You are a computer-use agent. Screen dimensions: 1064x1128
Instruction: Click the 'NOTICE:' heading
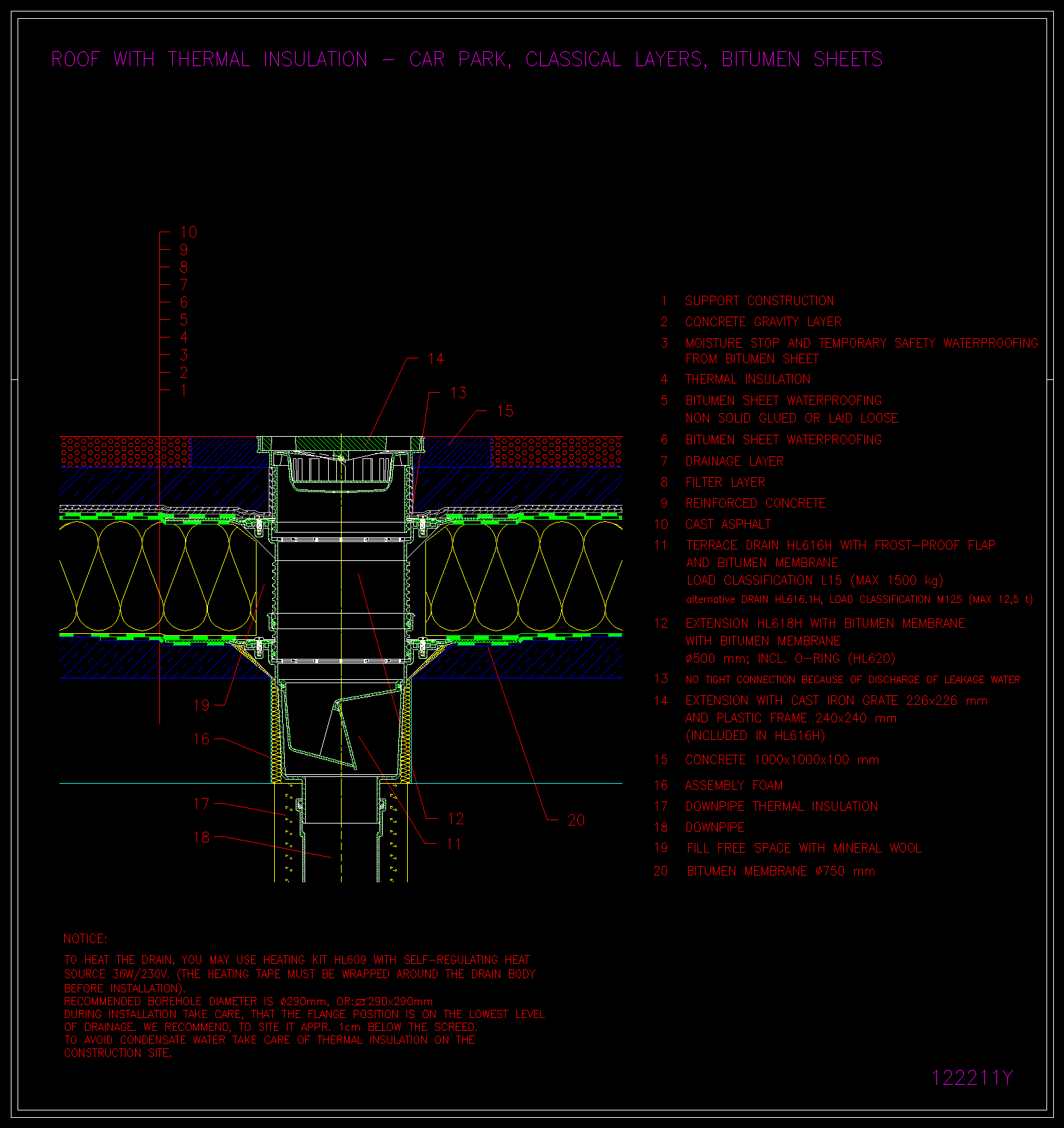85,939
